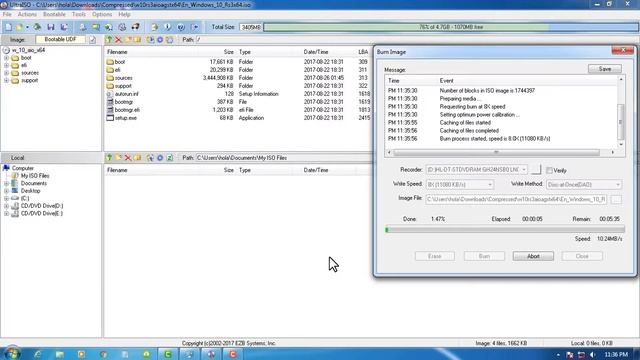Click the 'Caching of files completed' log entry
The image size is (640, 360).
469,131
